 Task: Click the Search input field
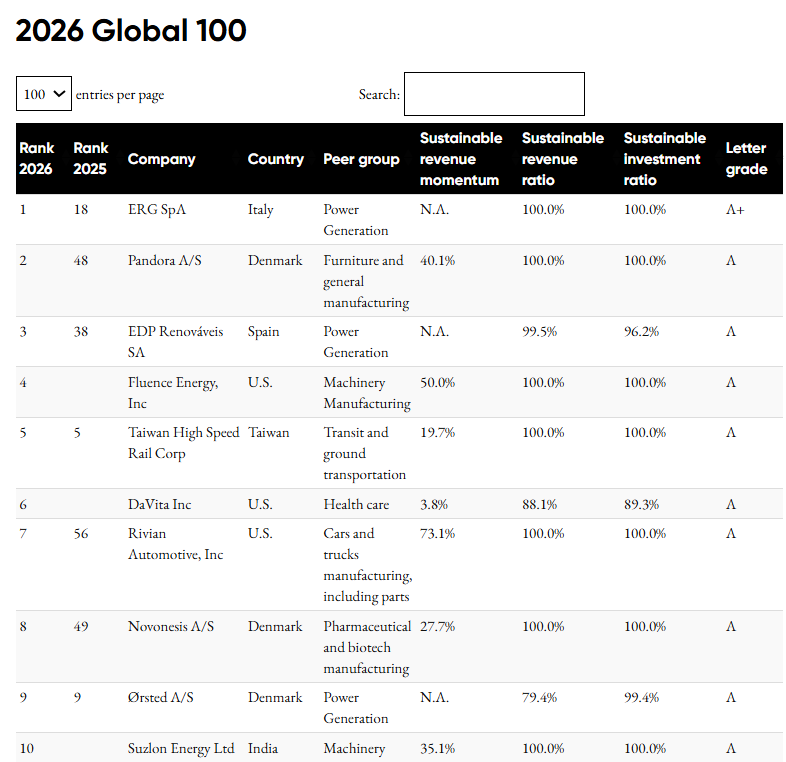[494, 94]
